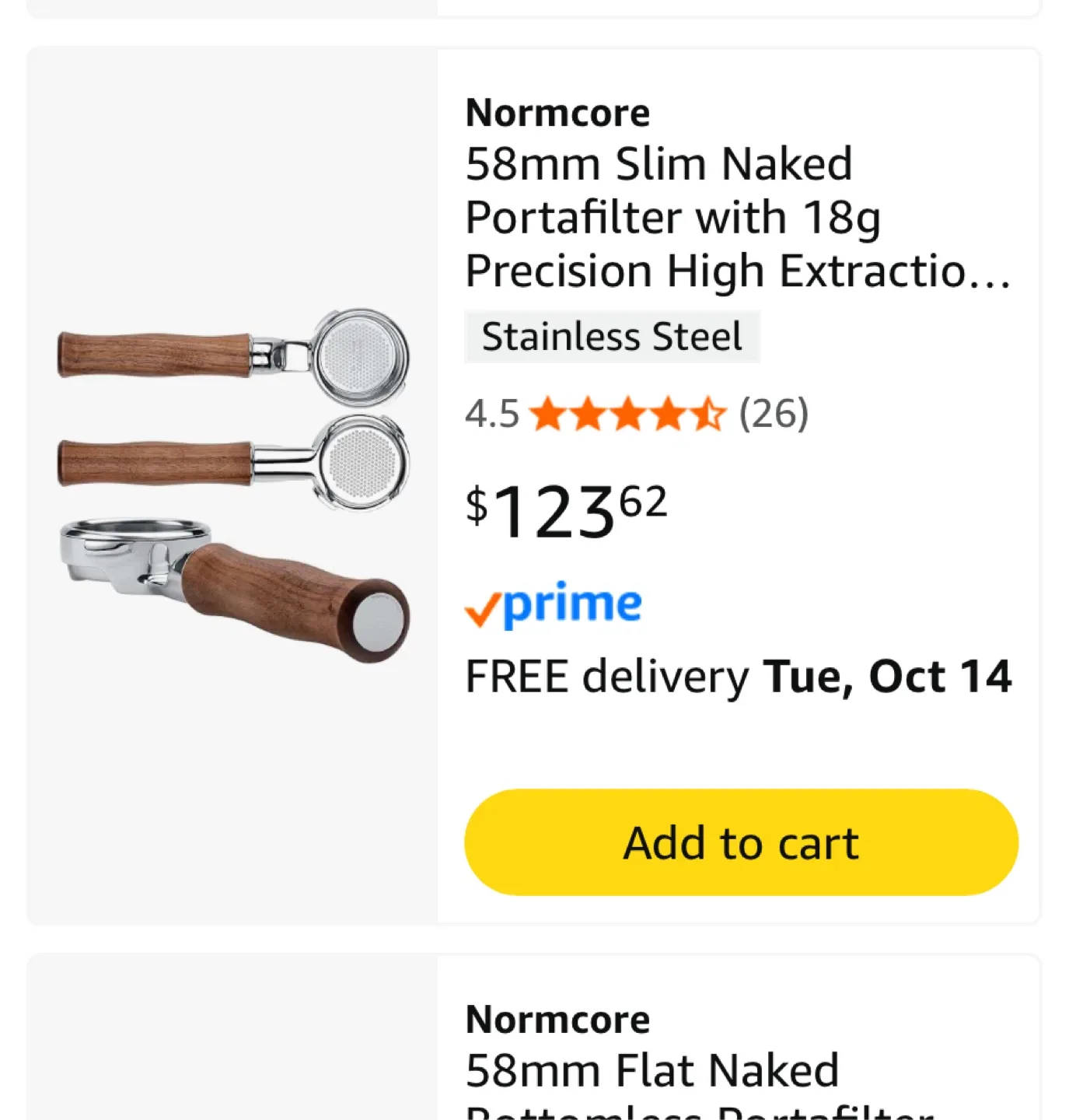Image resolution: width=1069 pixels, height=1120 pixels.
Task: Click the Normcore brand above Slim Portafilter
Action: tap(557, 114)
